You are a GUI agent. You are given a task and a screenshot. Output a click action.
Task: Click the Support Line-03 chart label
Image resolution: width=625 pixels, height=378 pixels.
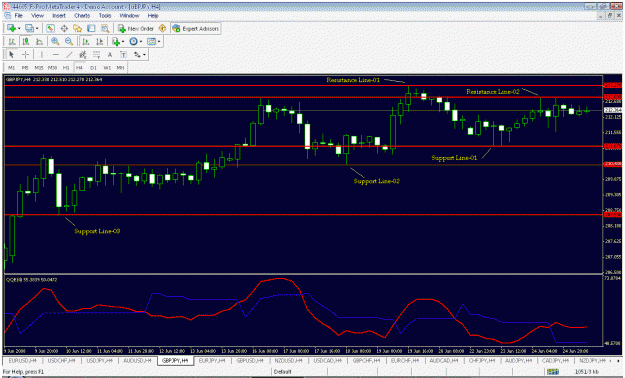pos(97,231)
